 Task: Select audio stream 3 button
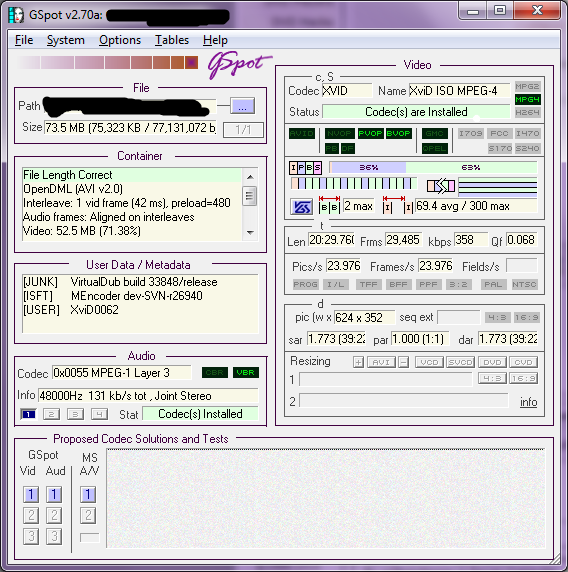(75, 414)
